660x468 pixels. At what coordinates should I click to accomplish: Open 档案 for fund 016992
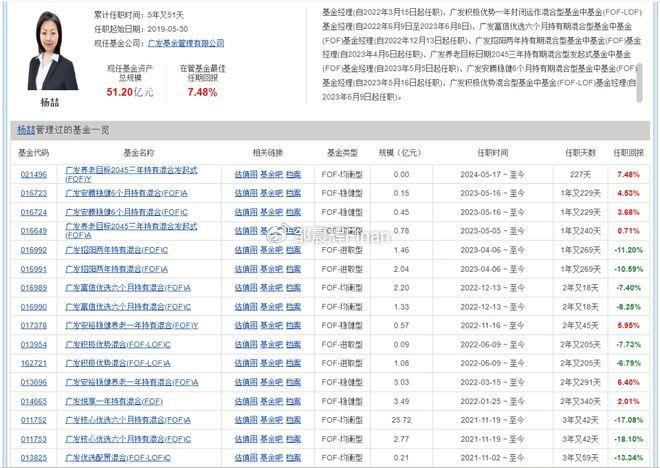[x=293, y=250]
